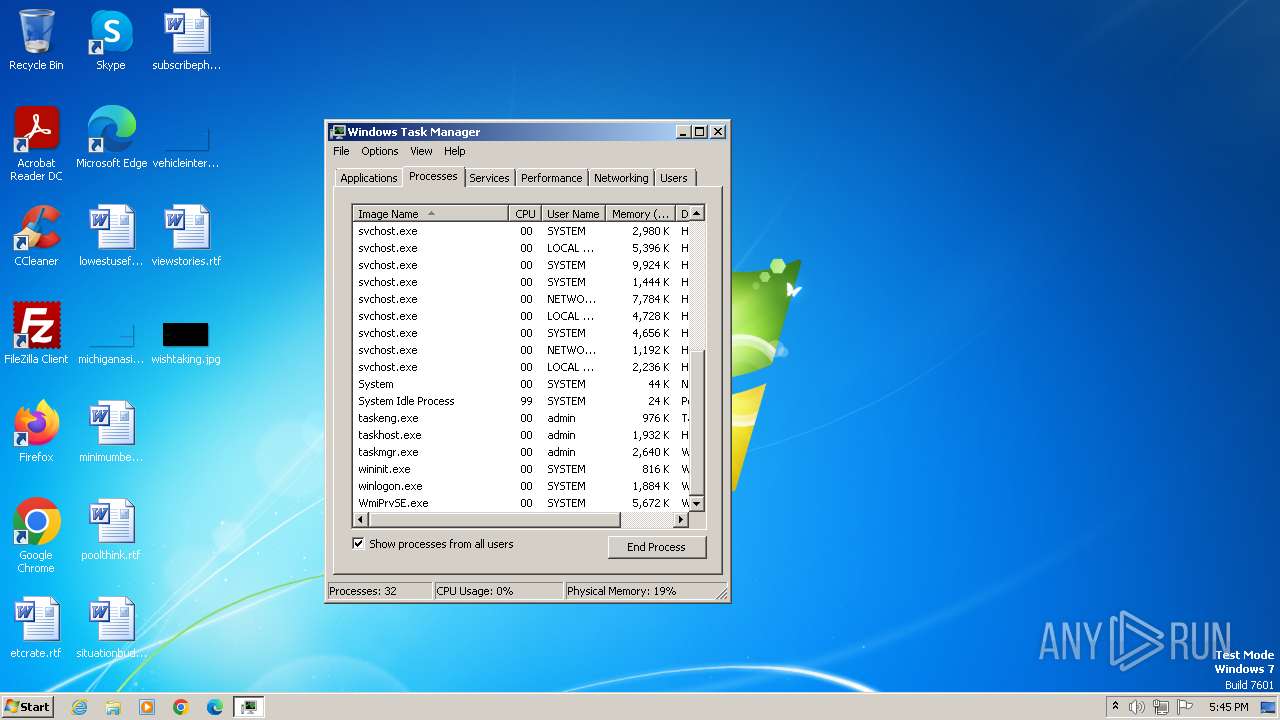This screenshot has width=1280, height=720.
Task: Click the Start button
Action: (x=27, y=707)
